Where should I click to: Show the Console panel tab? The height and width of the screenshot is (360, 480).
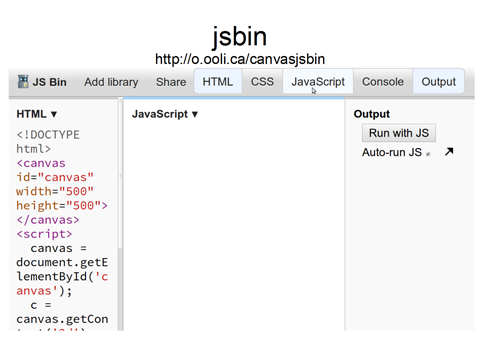383,82
